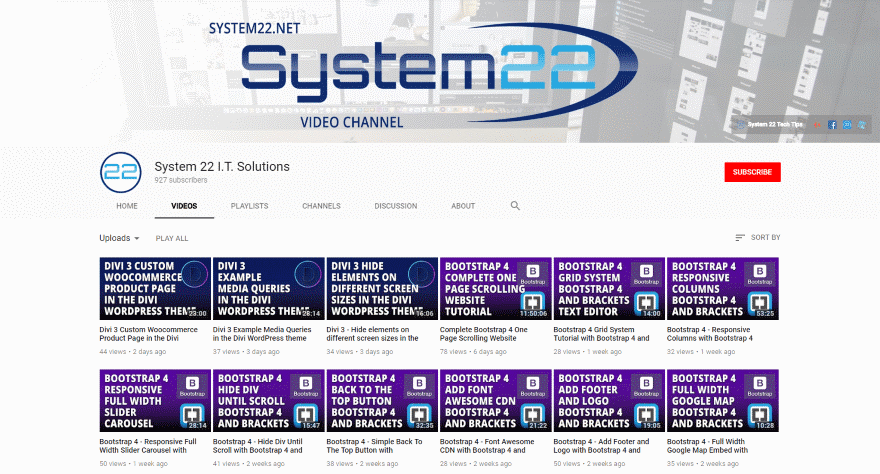Click title 'Bootstrap 4 - Hide Div Until Scroll'

coord(258,446)
